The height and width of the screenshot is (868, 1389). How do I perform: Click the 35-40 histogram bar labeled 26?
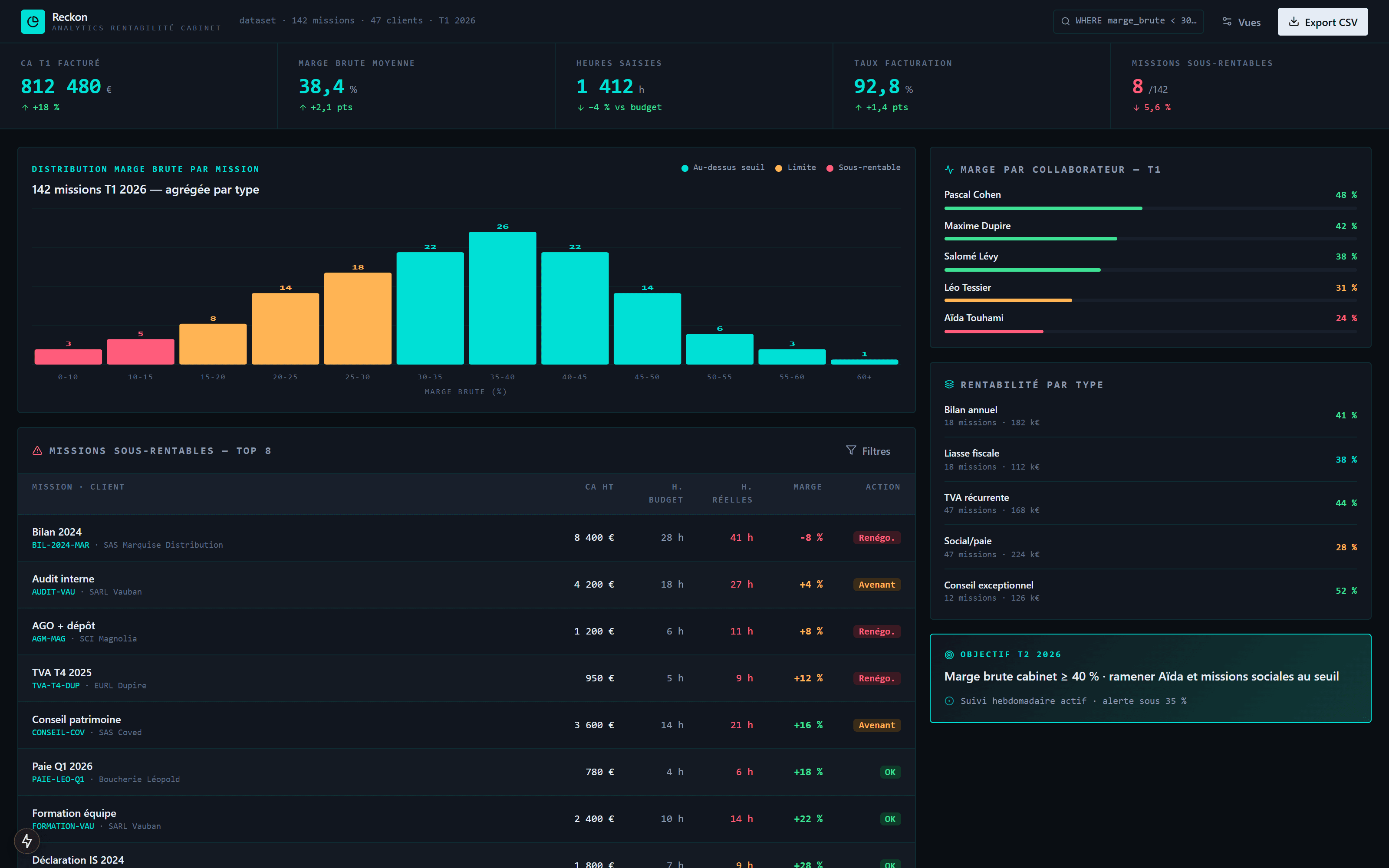click(503, 298)
